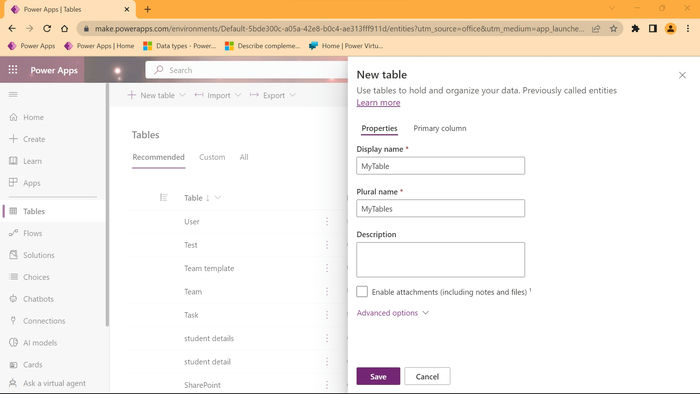The width and height of the screenshot is (700, 394).
Task: Open Home | Power Virtual bookmark
Action: click(x=346, y=46)
